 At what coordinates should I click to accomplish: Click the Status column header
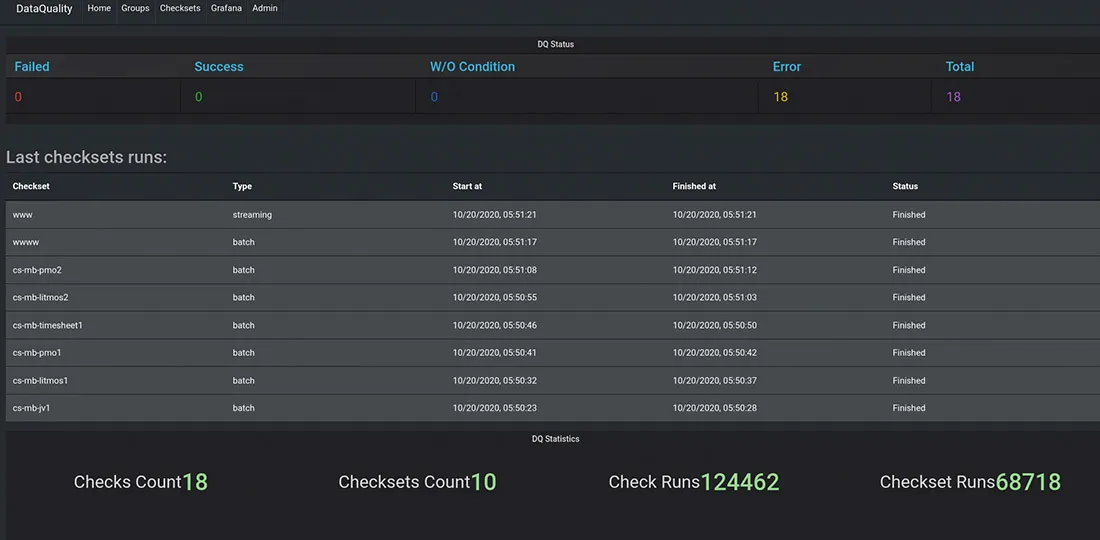(x=905, y=186)
